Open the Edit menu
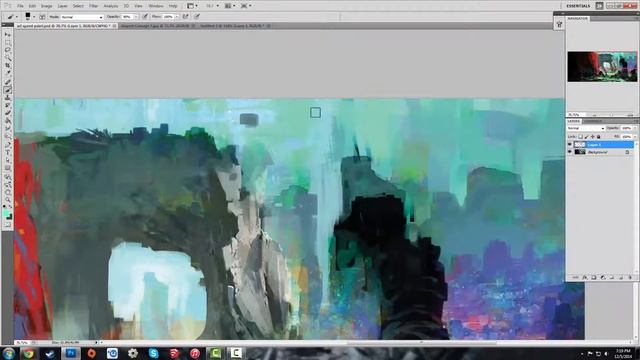 click(32, 6)
